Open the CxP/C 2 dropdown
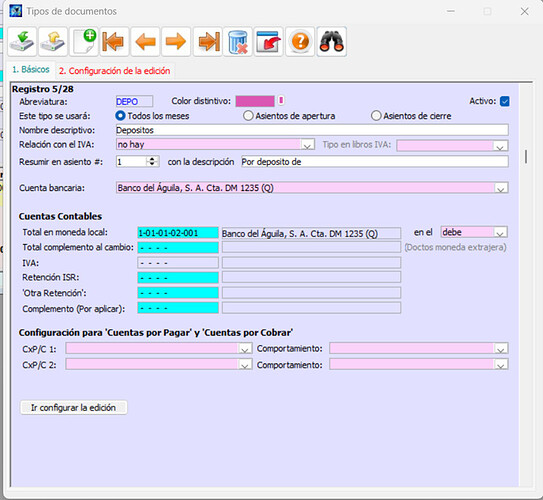 coord(245,364)
